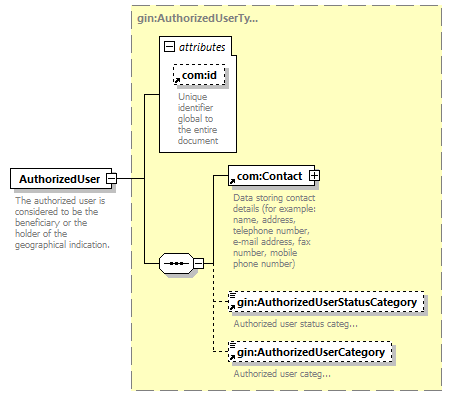Select the com:Contact element box
Screen dimensions: 452x396
coord(271,176)
